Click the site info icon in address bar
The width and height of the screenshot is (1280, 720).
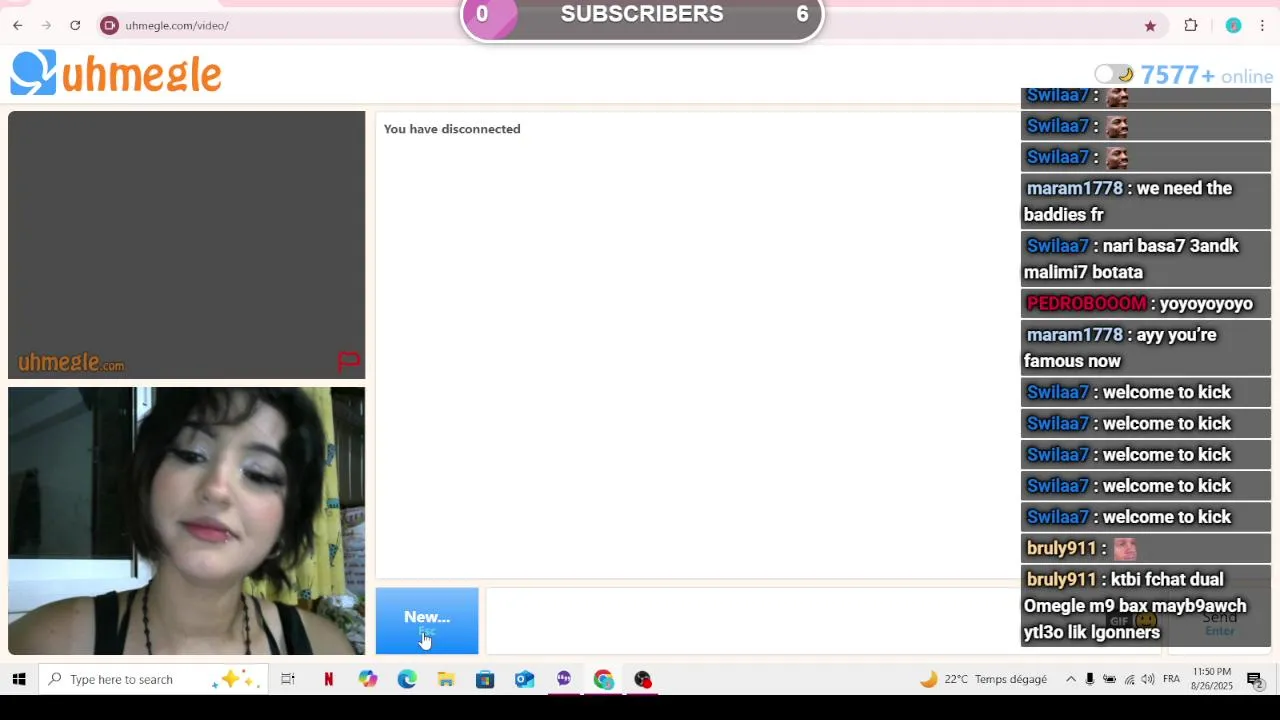(110, 25)
